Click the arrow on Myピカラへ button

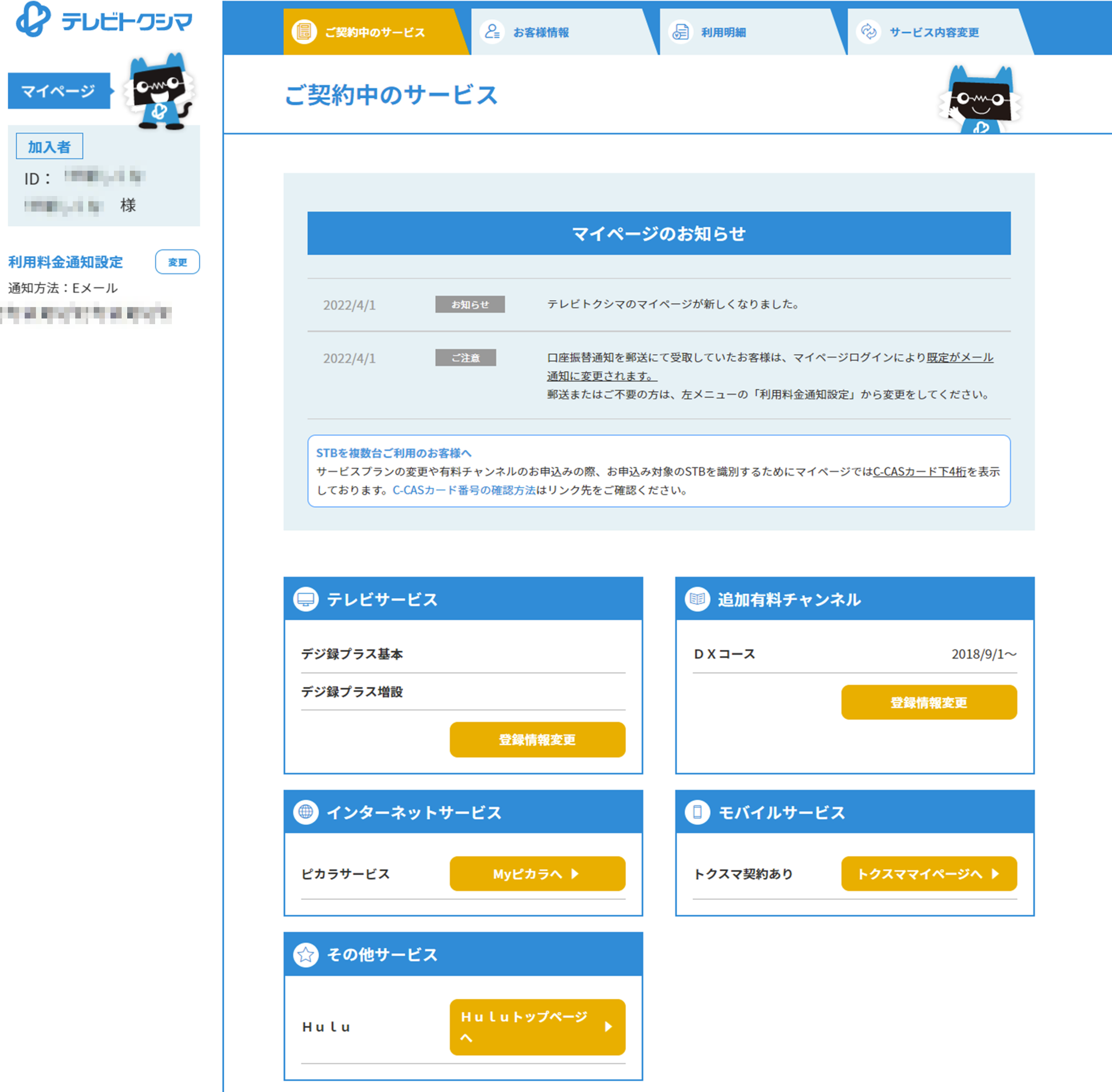[575, 873]
